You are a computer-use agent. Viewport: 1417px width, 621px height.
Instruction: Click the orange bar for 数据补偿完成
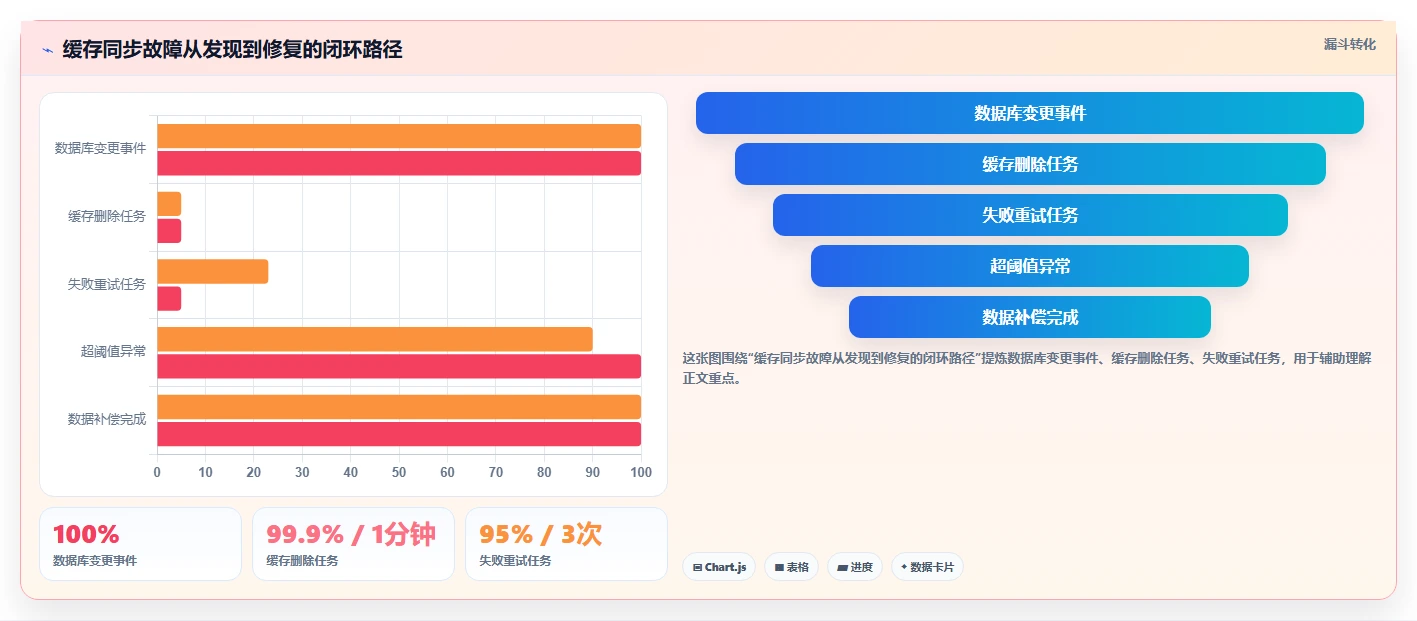(x=399, y=407)
